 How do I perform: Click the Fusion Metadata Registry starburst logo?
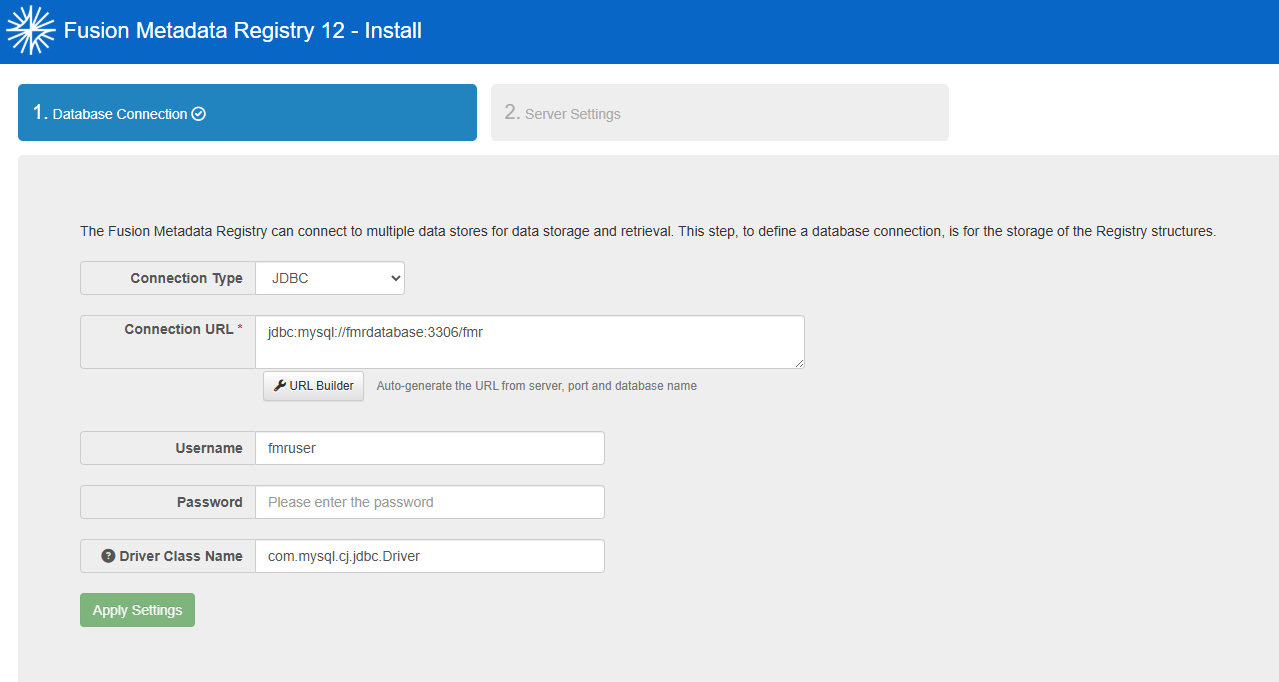click(31, 30)
